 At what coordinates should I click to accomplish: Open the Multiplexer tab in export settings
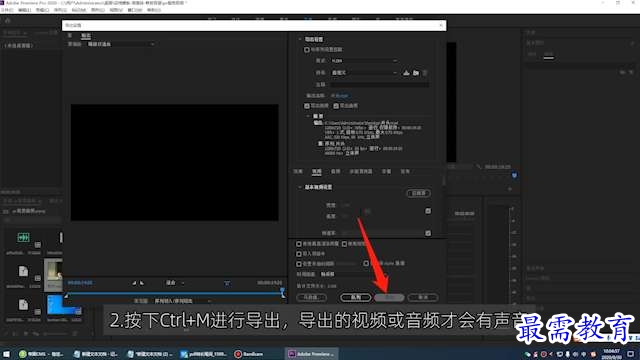[x=361, y=171]
